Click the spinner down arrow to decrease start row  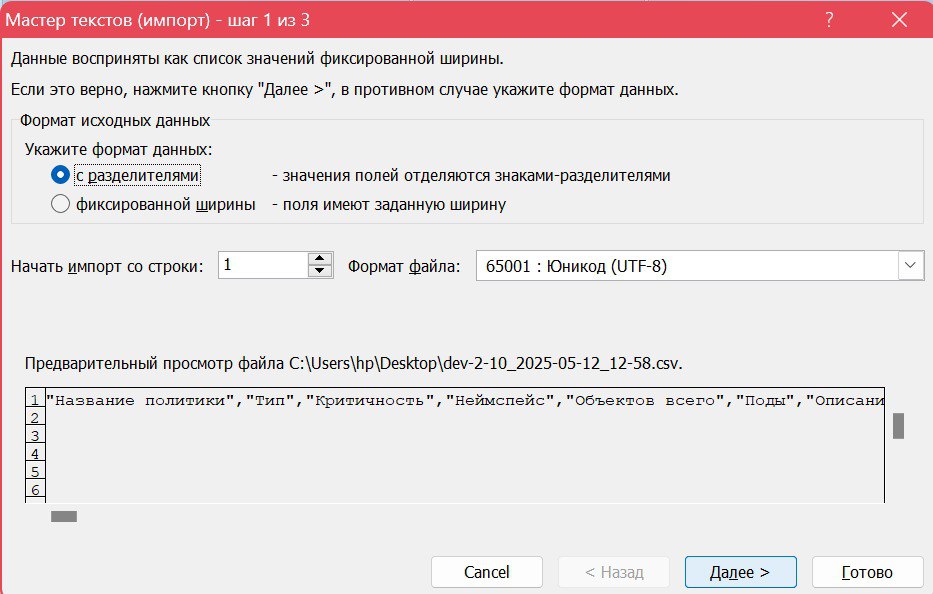(322, 272)
